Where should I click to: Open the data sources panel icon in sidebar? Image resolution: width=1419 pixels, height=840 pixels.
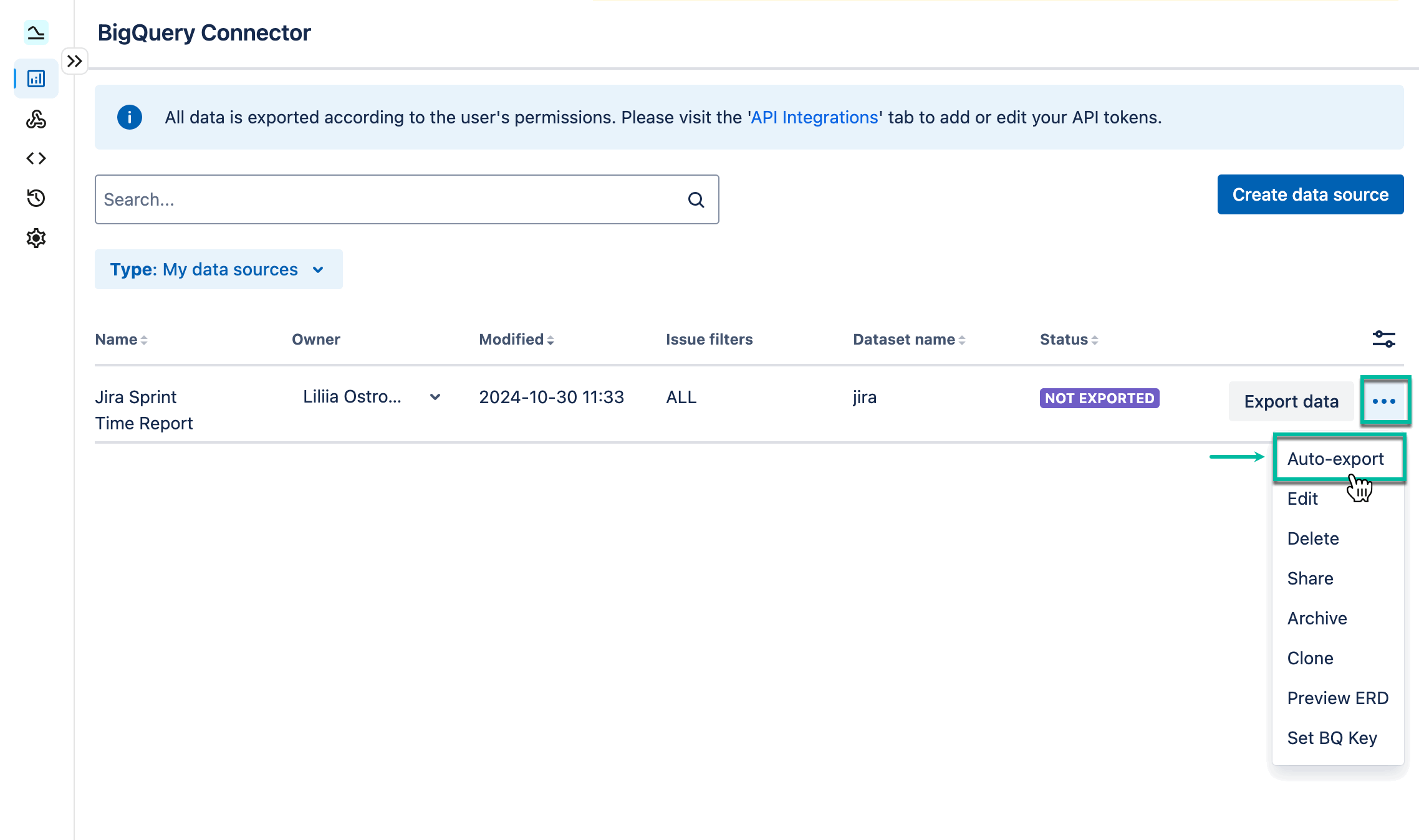click(36, 79)
